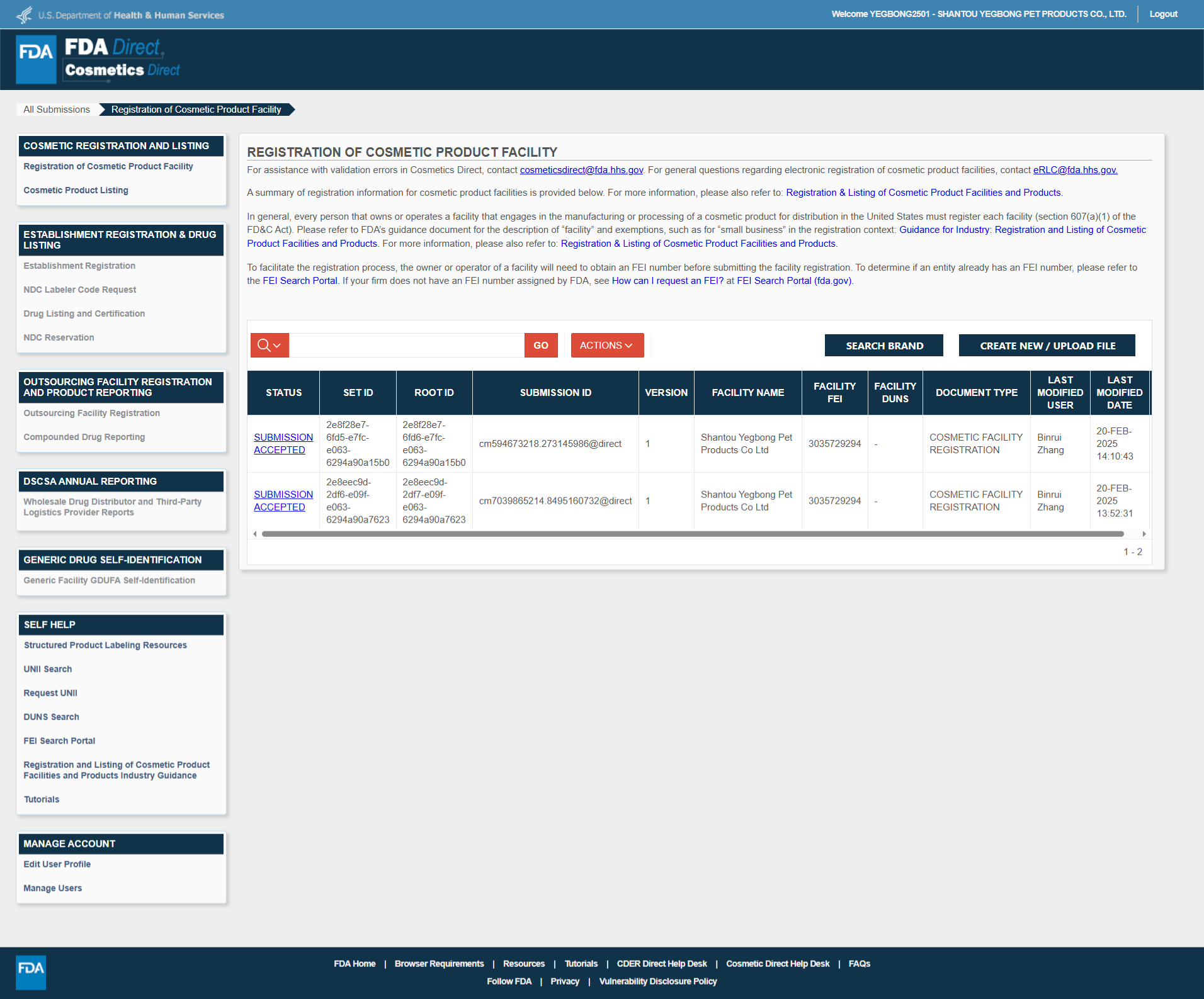The height and width of the screenshot is (999, 1204).
Task: Open FAQs footer link
Action: pyautogui.click(x=860, y=964)
